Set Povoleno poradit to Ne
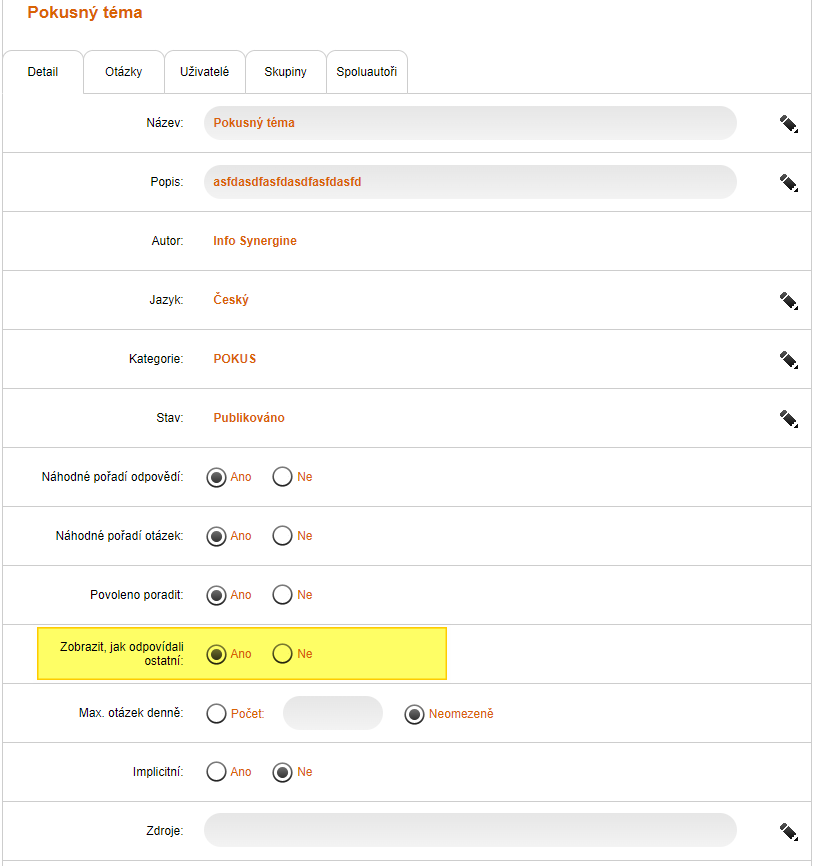This screenshot has height=866, width=823. [x=282, y=595]
